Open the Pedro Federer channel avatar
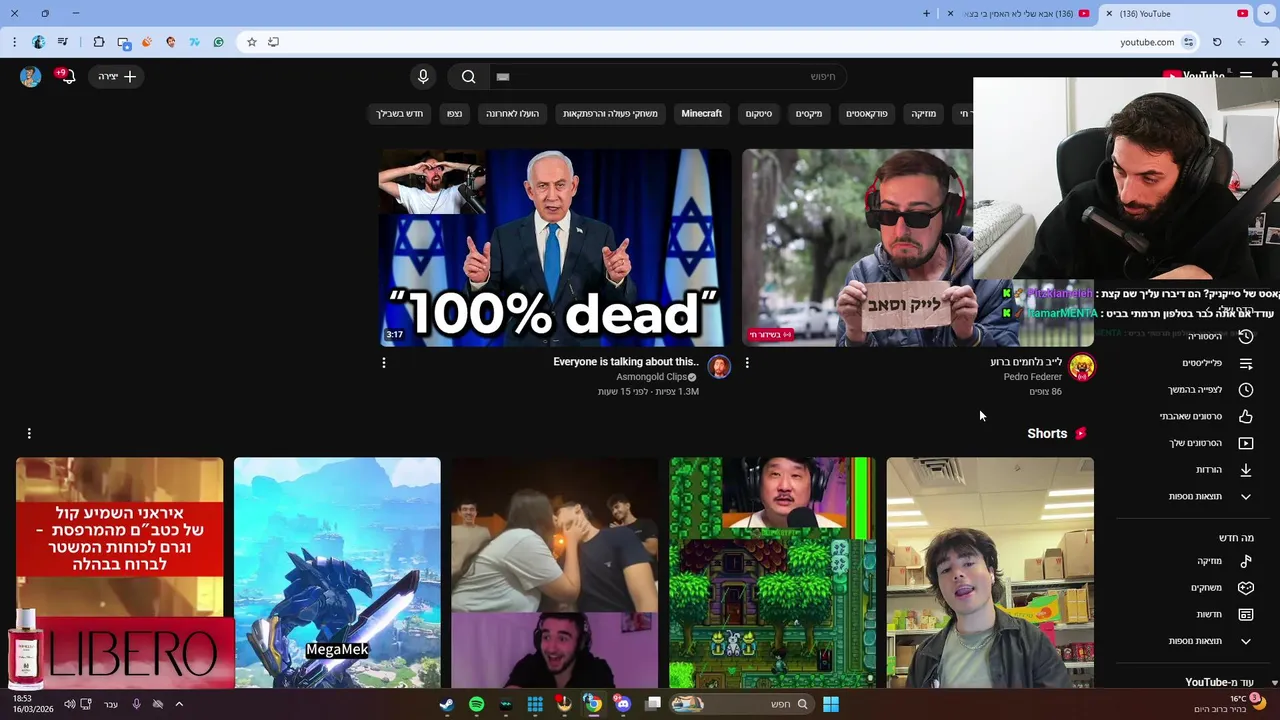The width and height of the screenshot is (1280, 720). 1081,367
